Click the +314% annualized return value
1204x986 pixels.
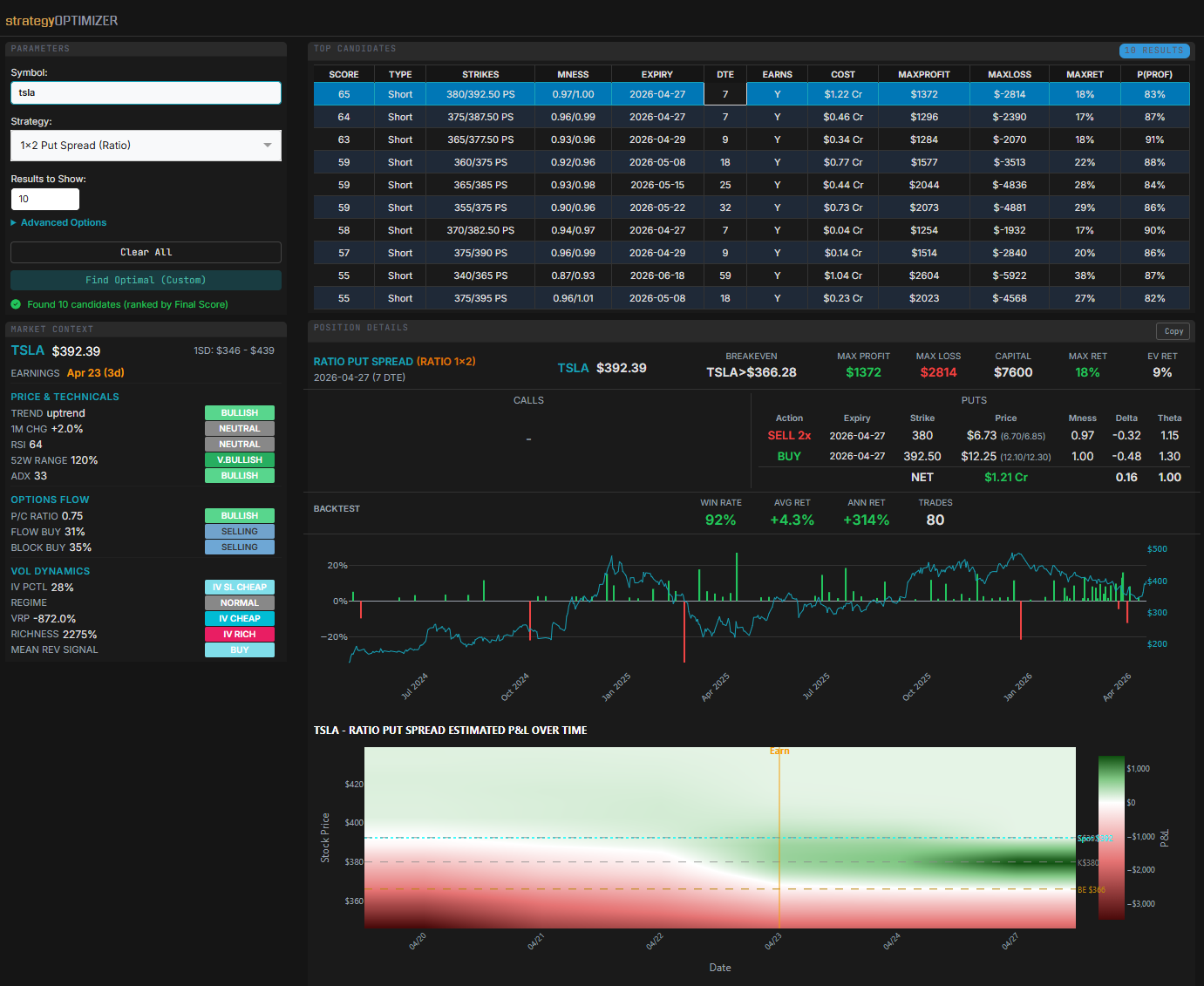point(867,520)
